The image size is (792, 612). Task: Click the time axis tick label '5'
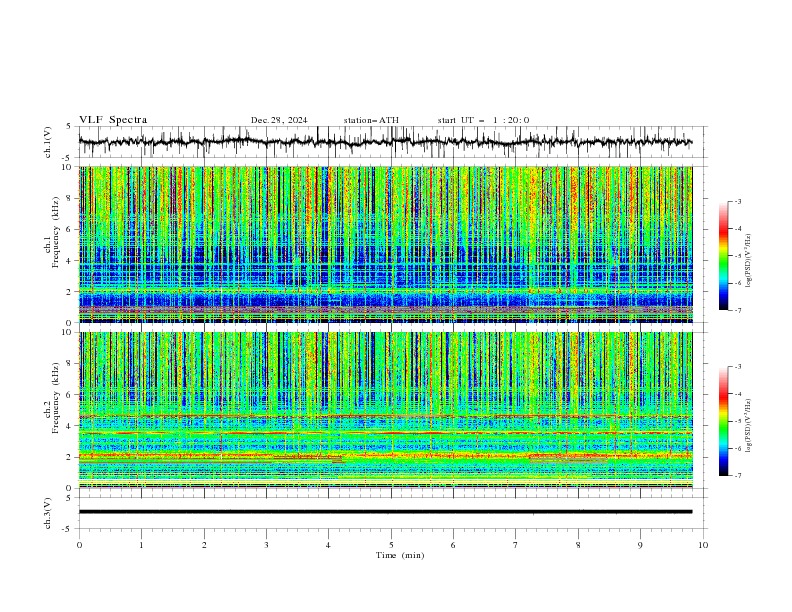(x=391, y=545)
